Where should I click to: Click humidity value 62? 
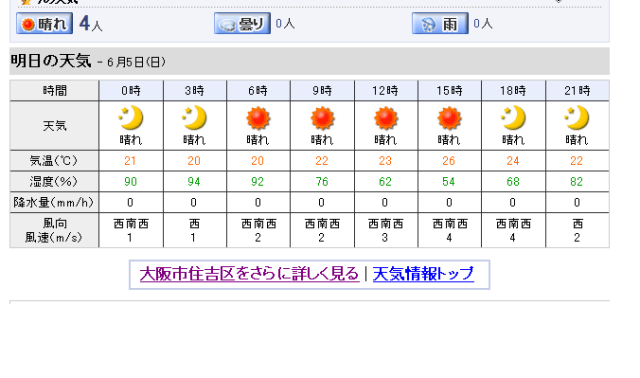[385, 182]
